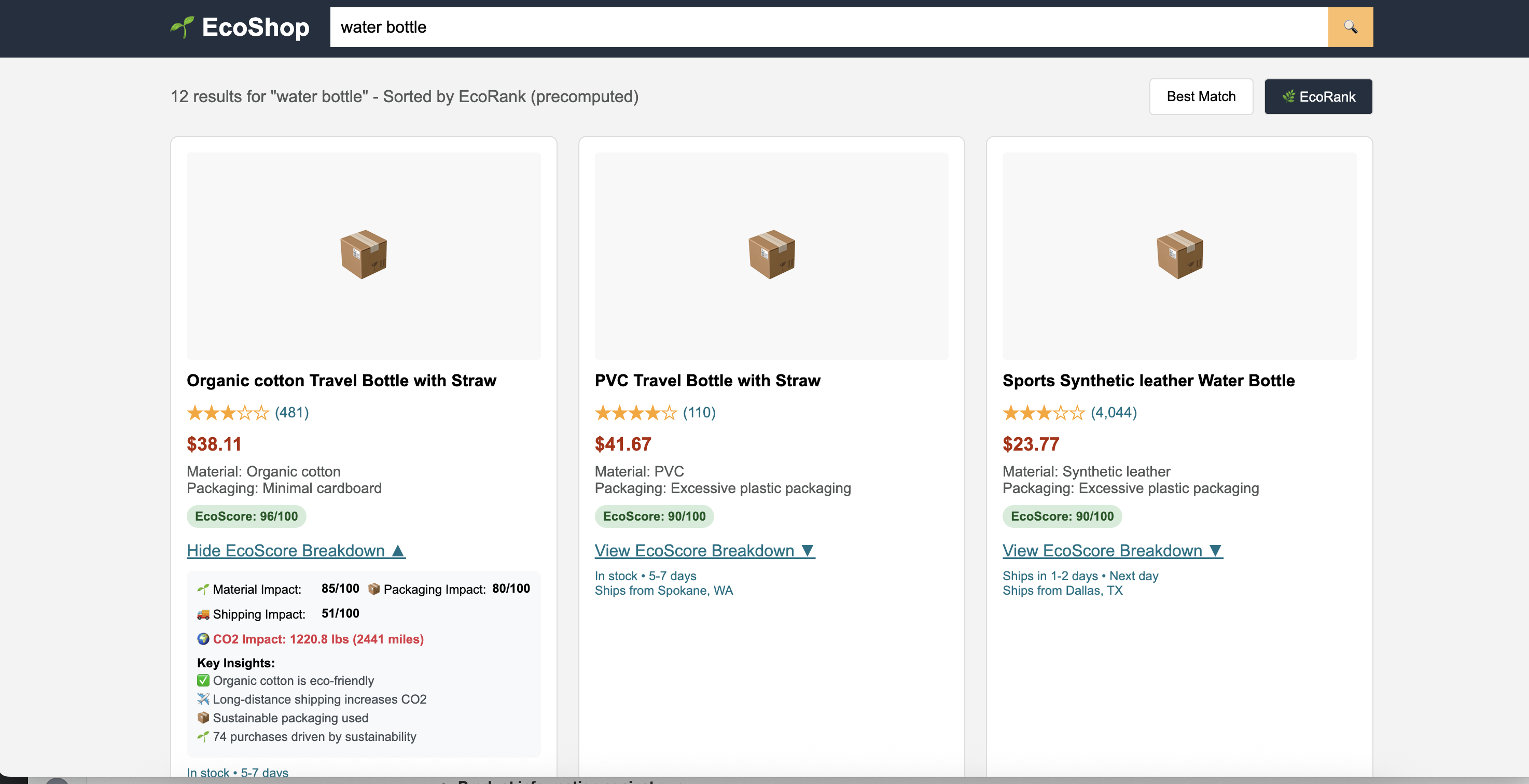Select the EcoRank sort option

point(1318,97)
